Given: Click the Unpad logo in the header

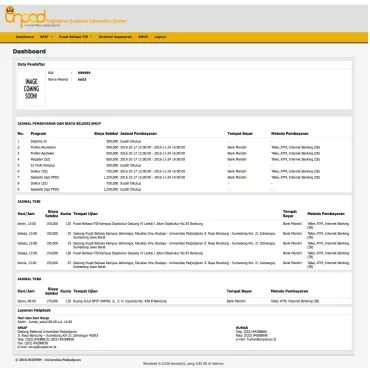Looking at the screenshot, I should (26, 17).
